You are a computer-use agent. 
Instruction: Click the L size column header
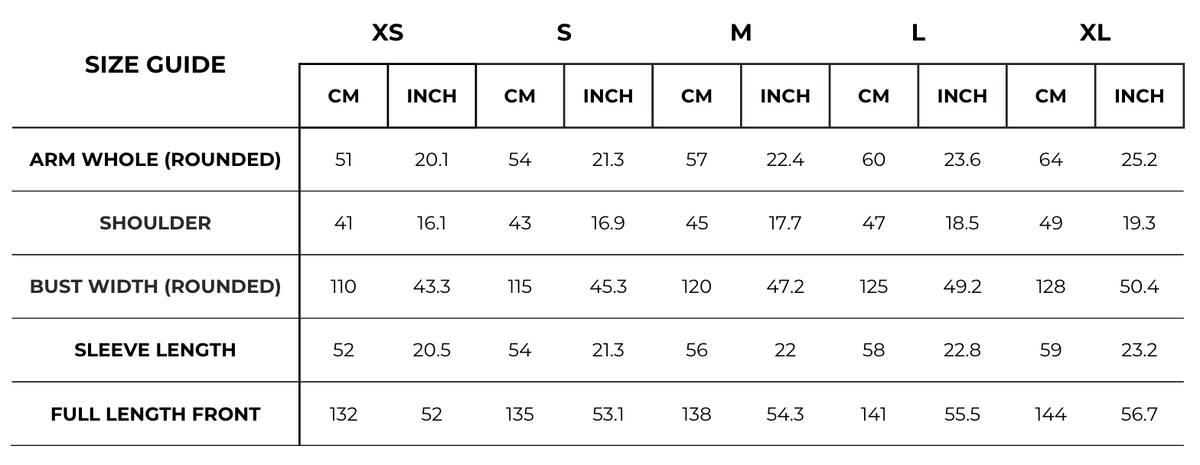(918, 32)
